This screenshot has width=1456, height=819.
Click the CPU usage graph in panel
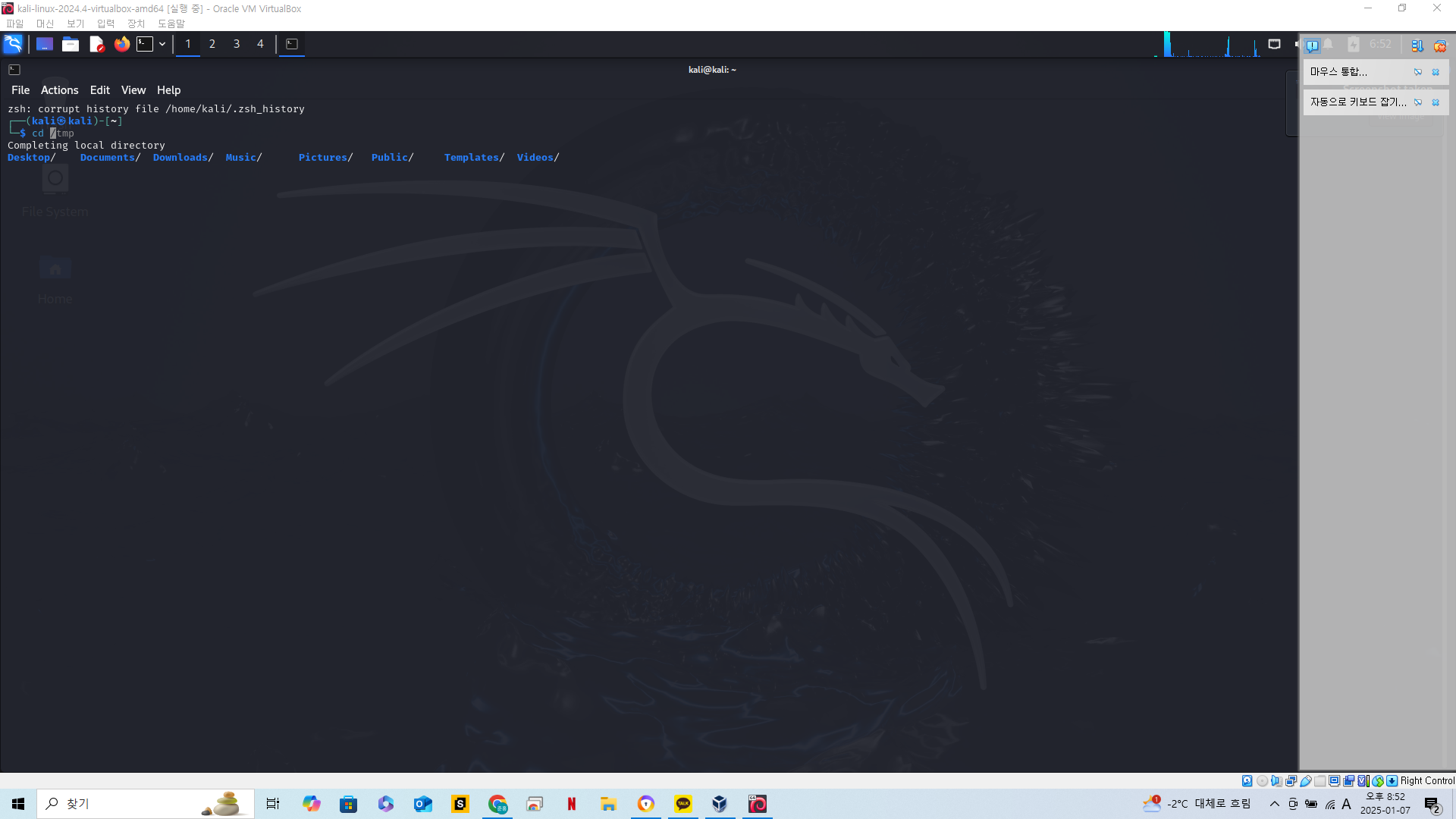pyautogui.click(x=1206, y=44)
